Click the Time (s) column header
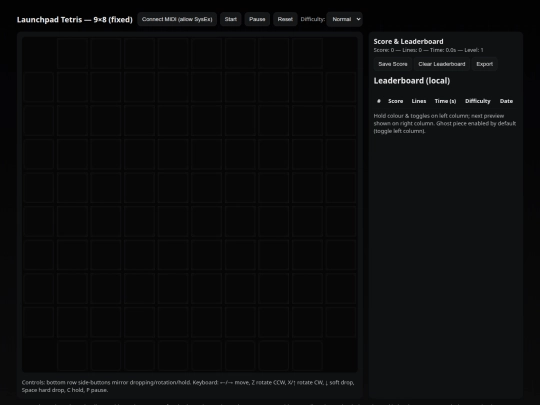The image size is (540, 405). click(x=445, y=101)
